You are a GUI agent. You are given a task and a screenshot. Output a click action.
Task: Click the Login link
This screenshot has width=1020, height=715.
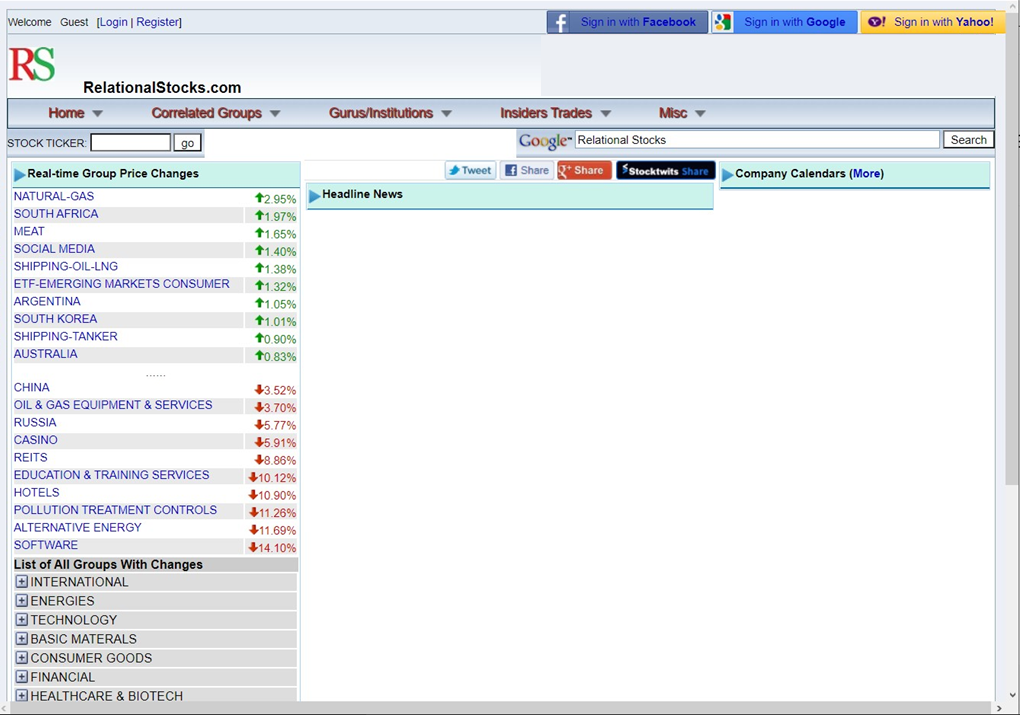(x=113, y=22)
